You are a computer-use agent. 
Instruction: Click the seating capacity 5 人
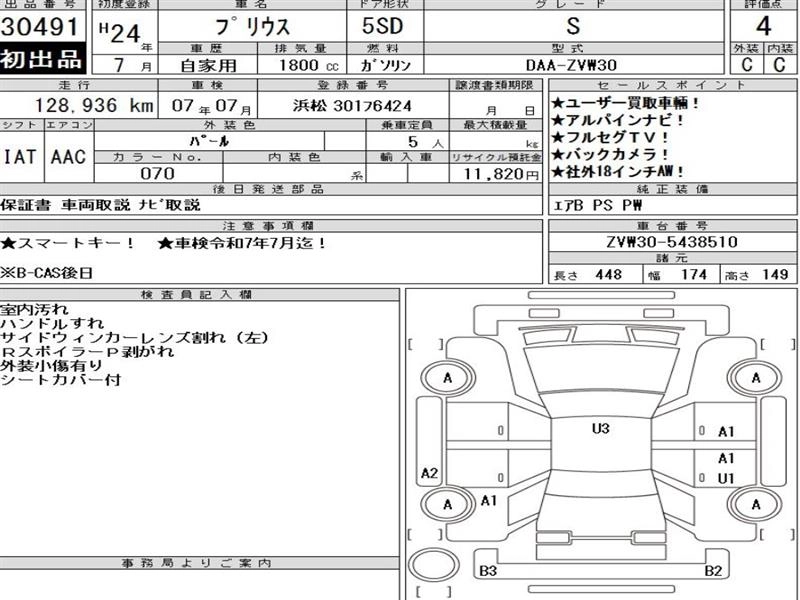pos(426,142)
